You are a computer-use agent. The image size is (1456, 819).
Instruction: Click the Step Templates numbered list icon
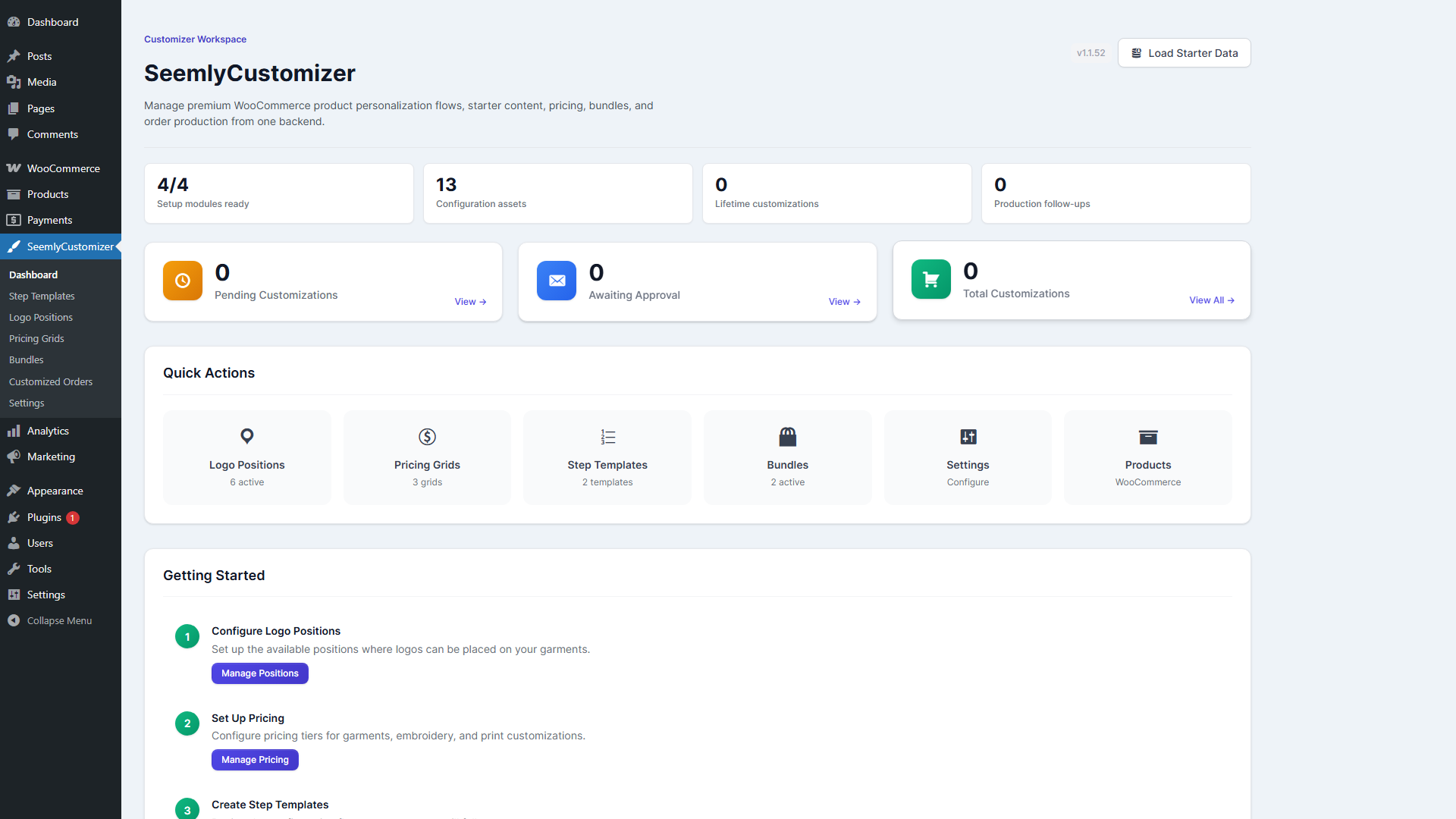coord(607,436)
